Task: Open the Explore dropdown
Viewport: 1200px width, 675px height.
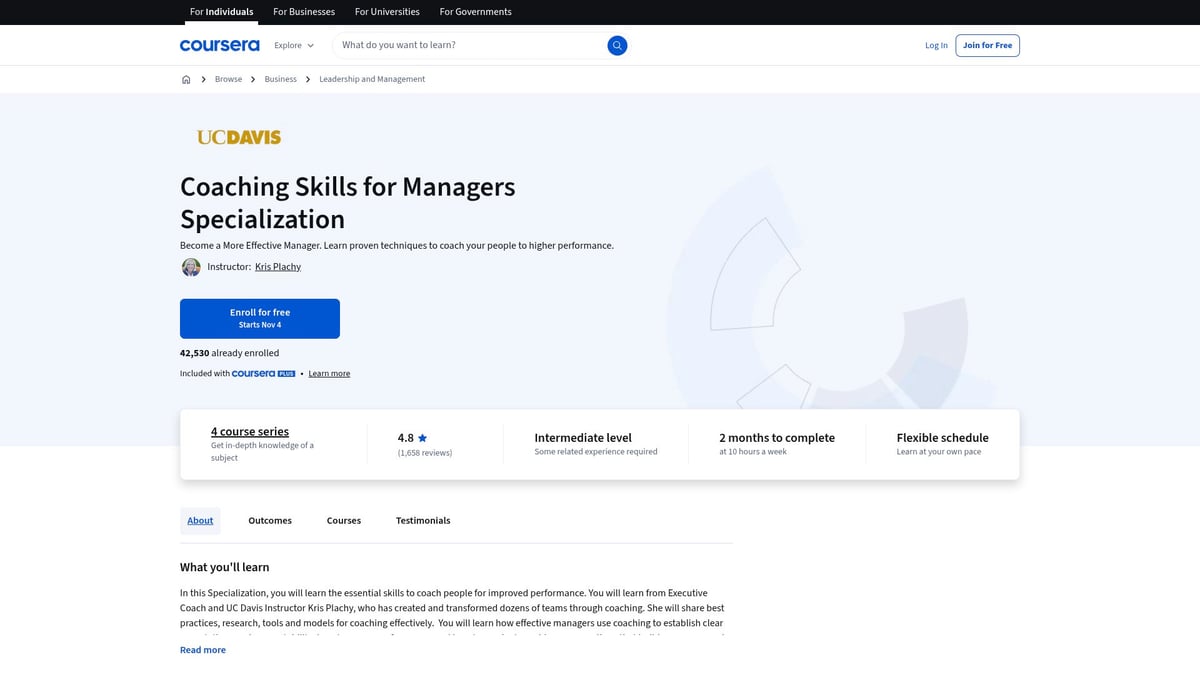Action: point(293,45)
